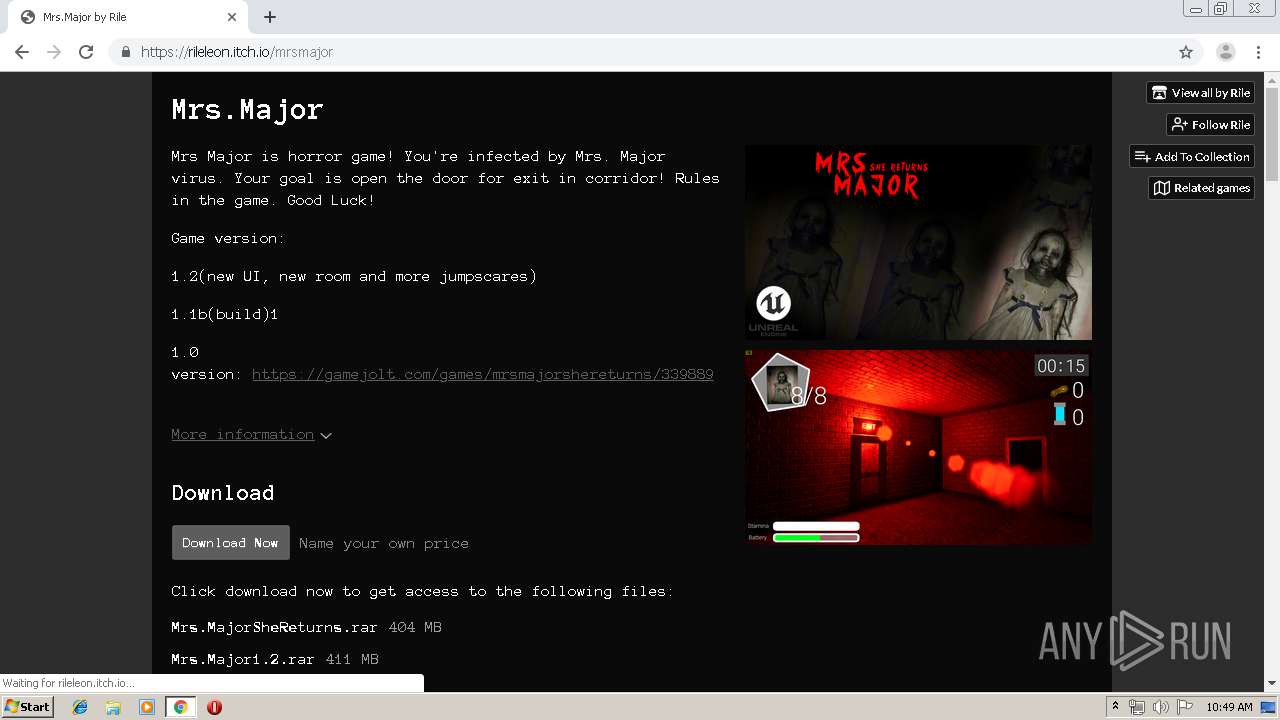The width and height of the screenshot is (1280, 720).
Task: Click the page vertical scrollbar thumb
Action: pyautogui.click(x=1272, y=134)
